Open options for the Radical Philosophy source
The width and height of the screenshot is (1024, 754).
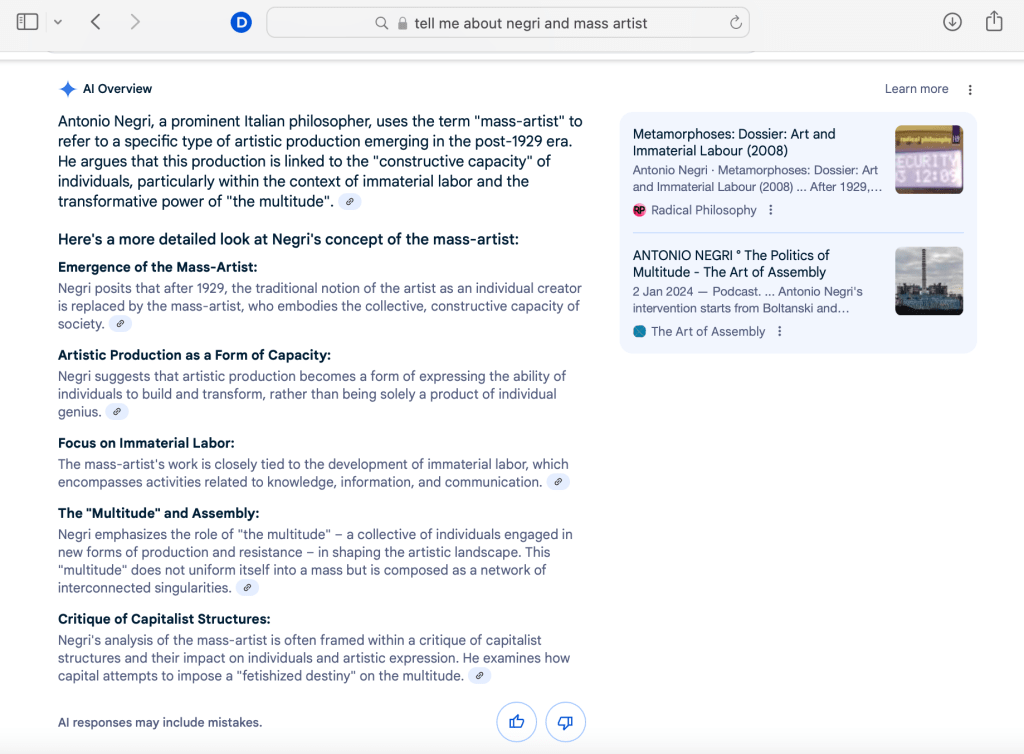pos(770,210)
